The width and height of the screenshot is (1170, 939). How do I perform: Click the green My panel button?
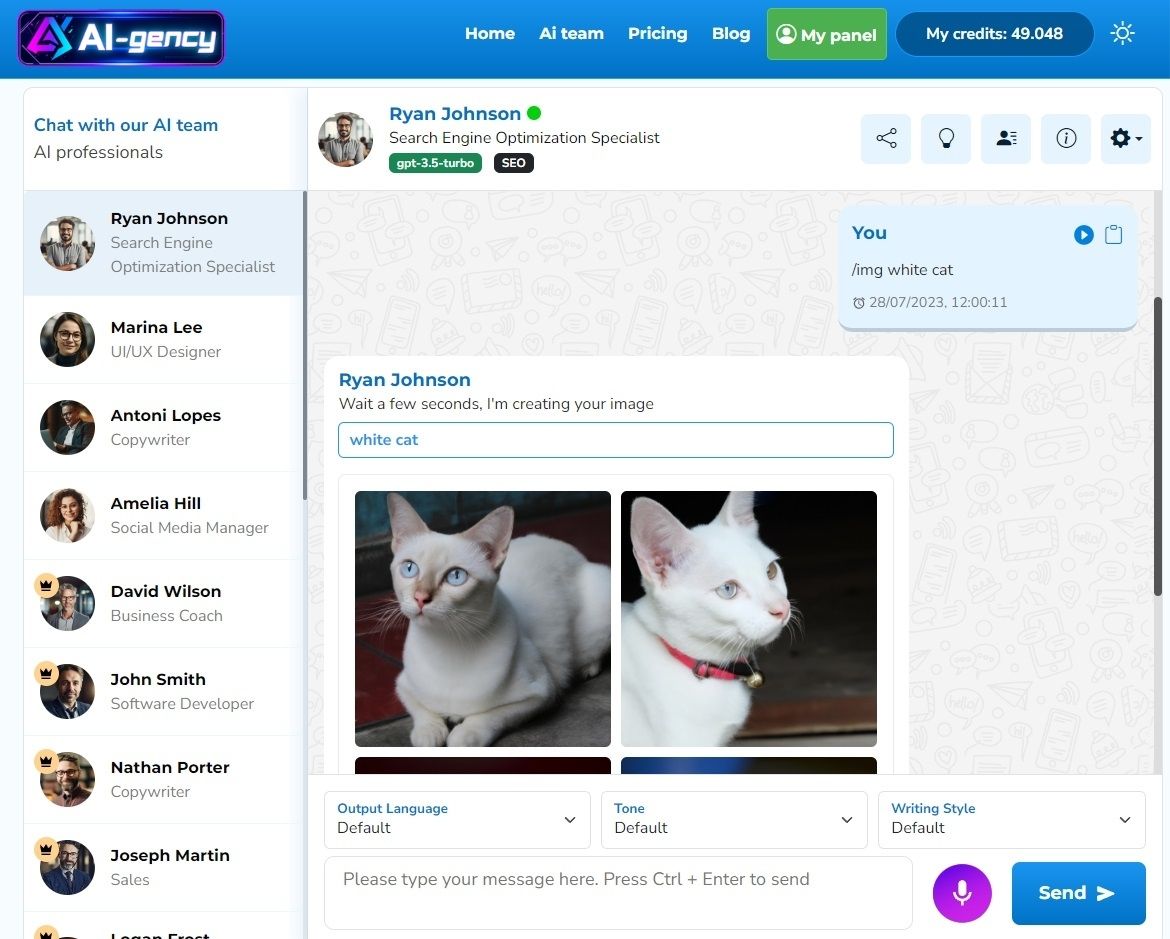tap(826, 35)
